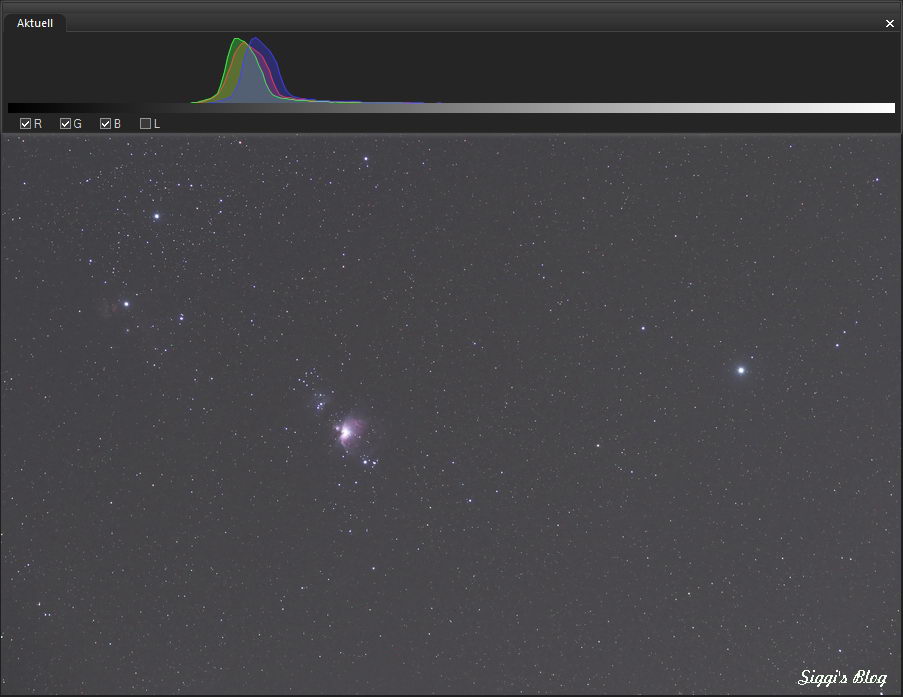Image resolution: width=903 pixels, height=697 pixels.
Task: Open the Siggi's Blog watermark link
Action: 842,678
